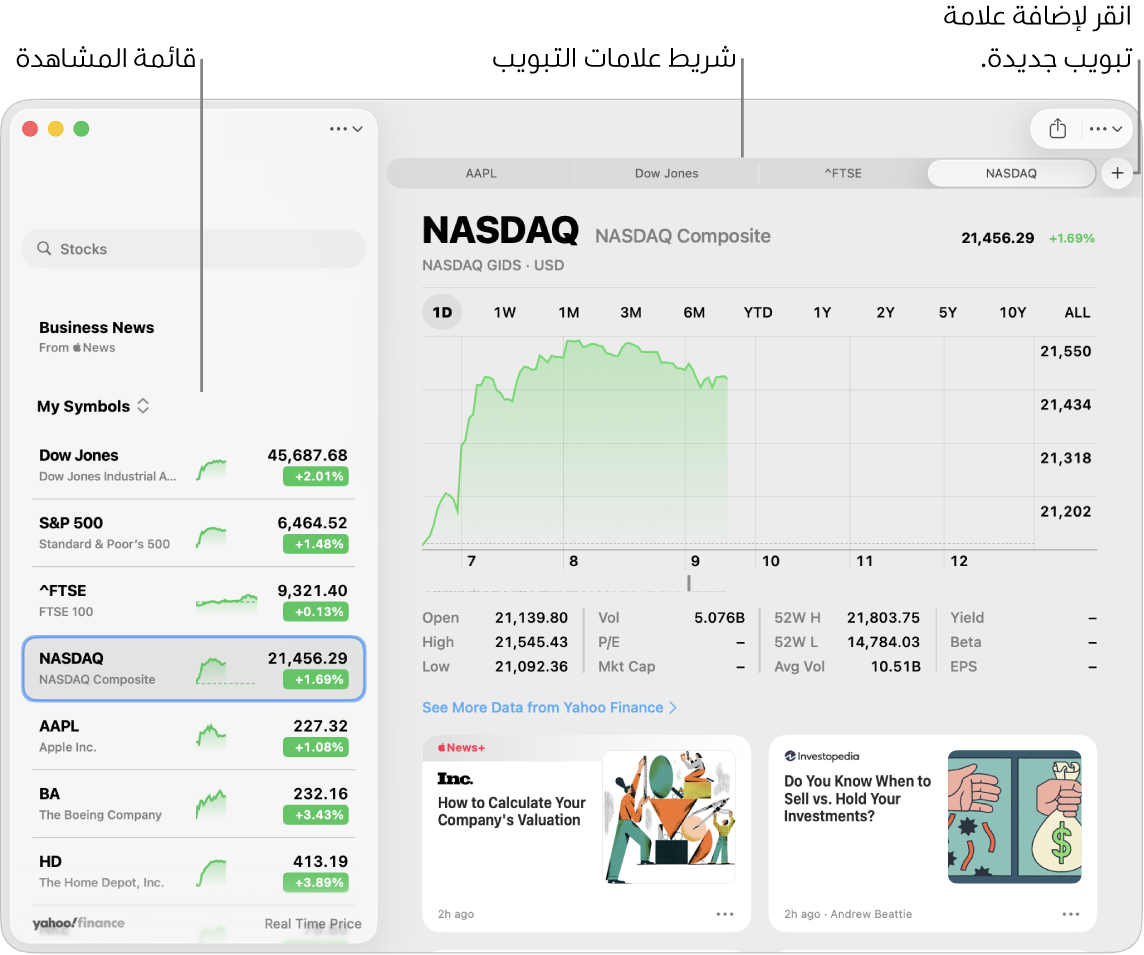Select the 2Y chart range
Image resolution: width=1144 pixels, height=955 pixels.
point(885,312)
